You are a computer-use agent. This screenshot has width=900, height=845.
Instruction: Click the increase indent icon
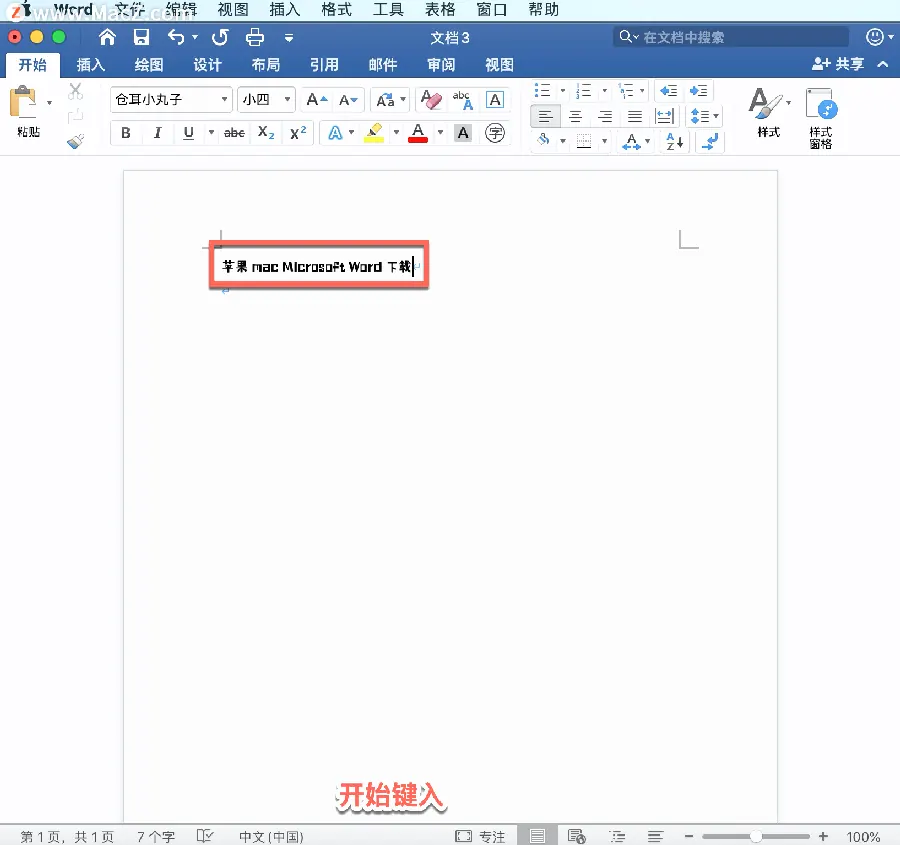(x=699, y=91)
